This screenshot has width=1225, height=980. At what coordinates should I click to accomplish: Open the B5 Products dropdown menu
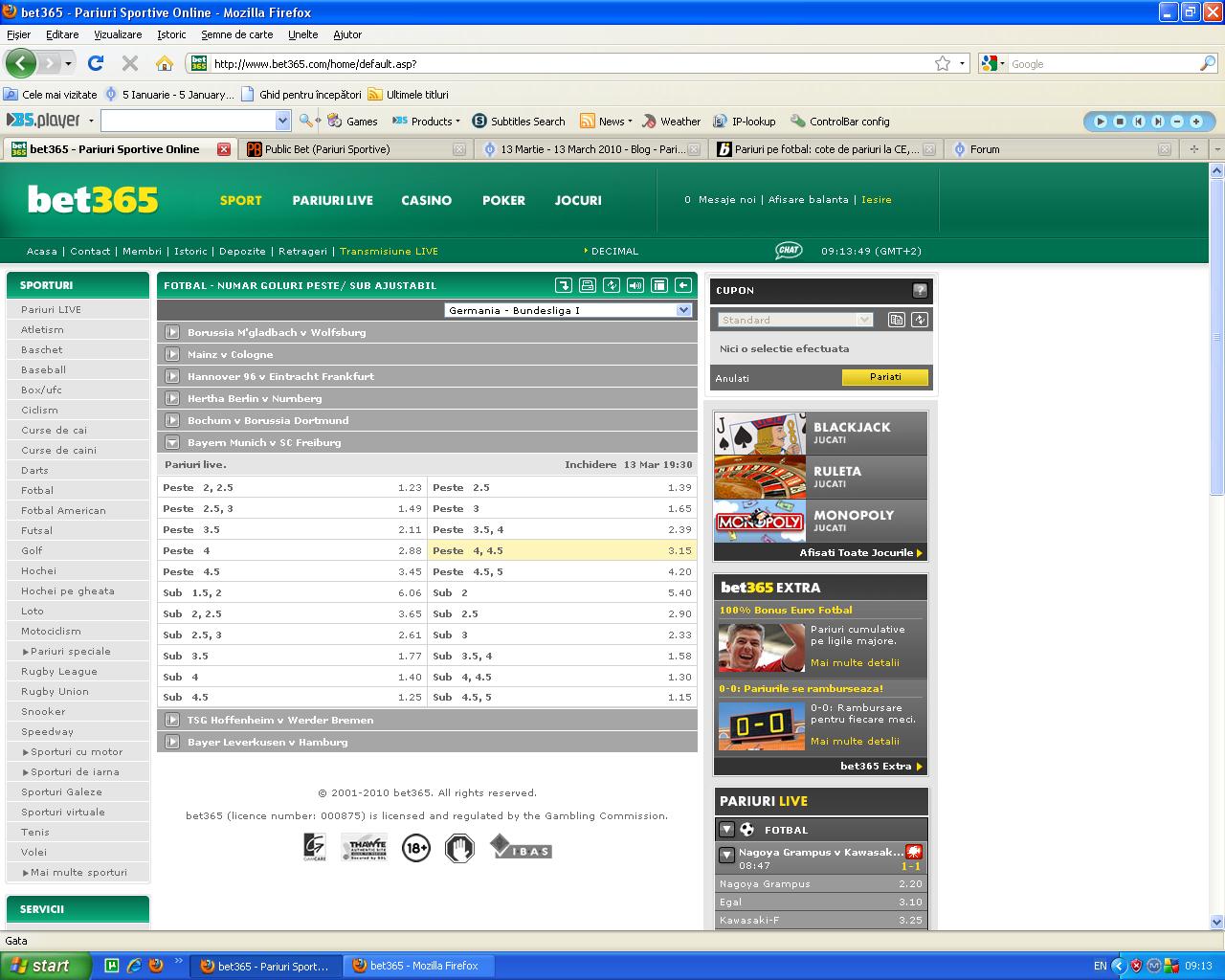(426, 122)
